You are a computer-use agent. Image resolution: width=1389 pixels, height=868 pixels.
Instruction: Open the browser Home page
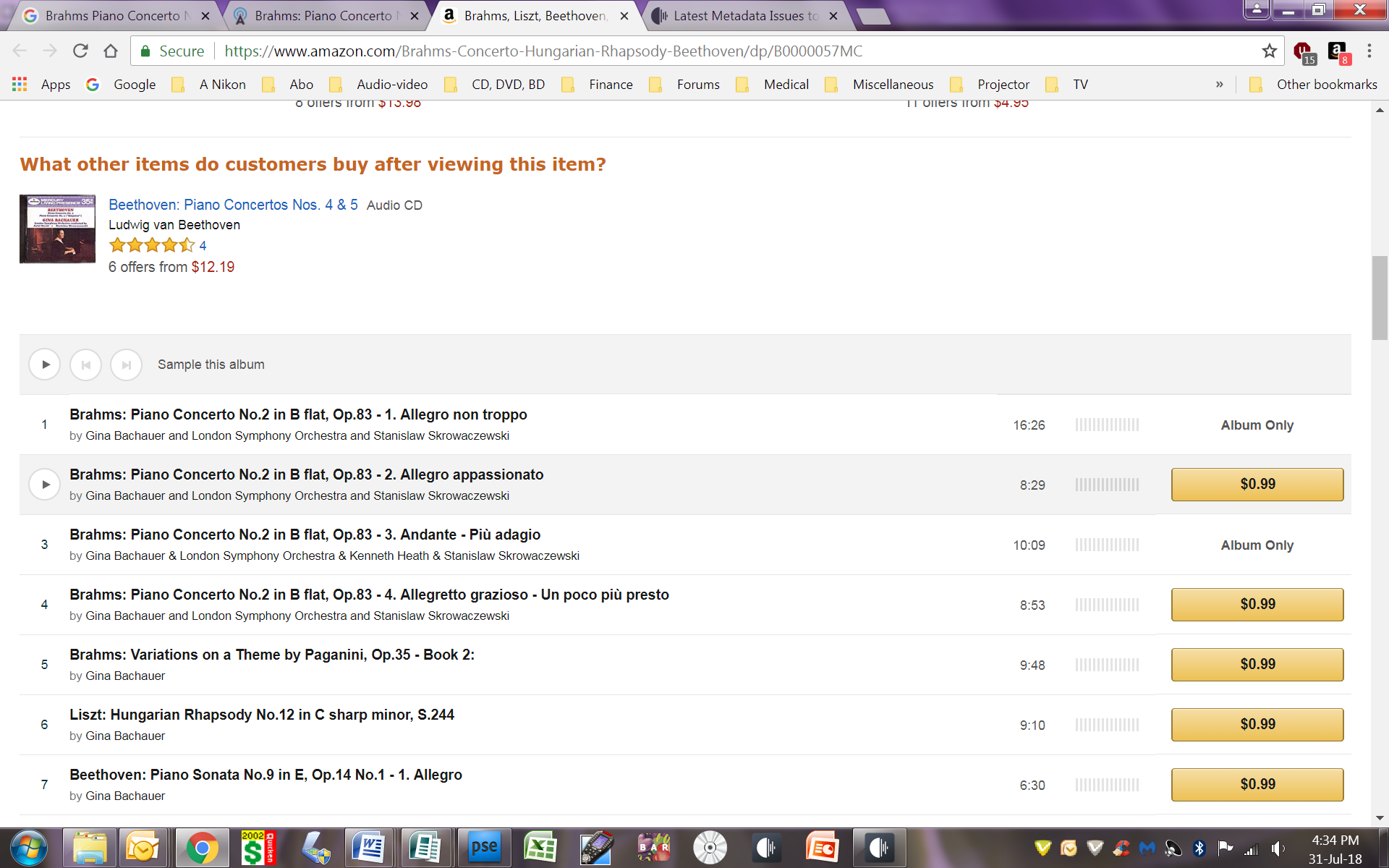coord(111,51)
